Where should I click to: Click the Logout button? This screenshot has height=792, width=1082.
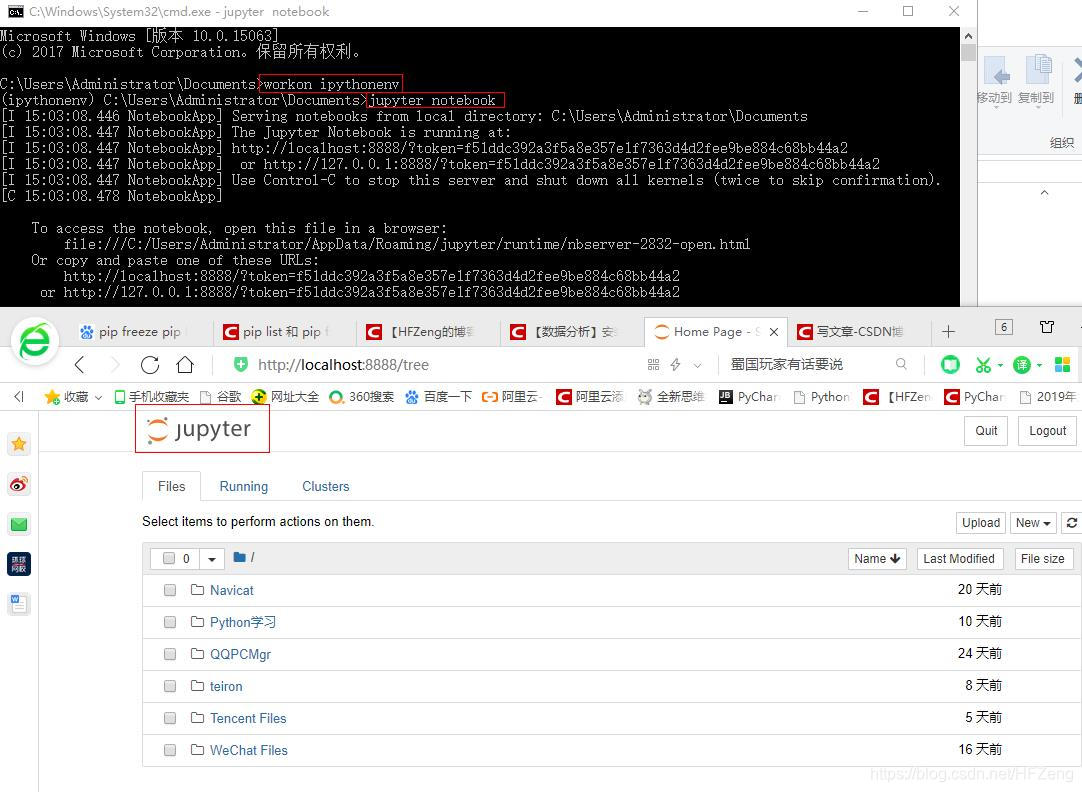tap(1047, 430)
